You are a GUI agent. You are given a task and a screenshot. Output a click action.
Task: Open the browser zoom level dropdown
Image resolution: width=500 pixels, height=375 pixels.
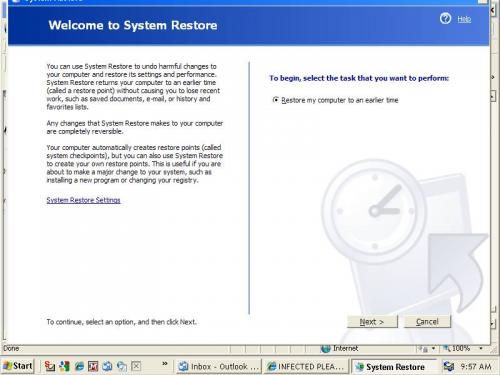481,348
